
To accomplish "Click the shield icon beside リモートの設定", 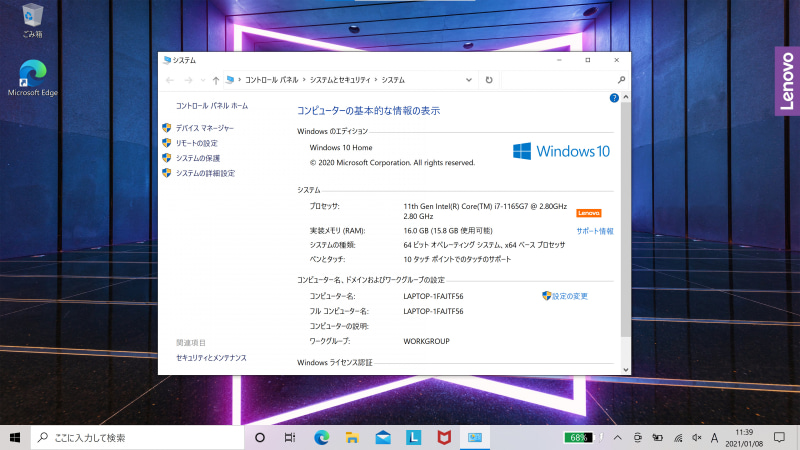I will tap(167, 143).
